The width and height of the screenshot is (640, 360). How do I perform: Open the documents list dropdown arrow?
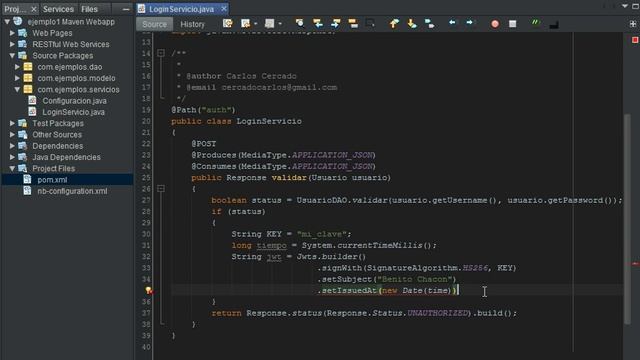click(625, 6)
